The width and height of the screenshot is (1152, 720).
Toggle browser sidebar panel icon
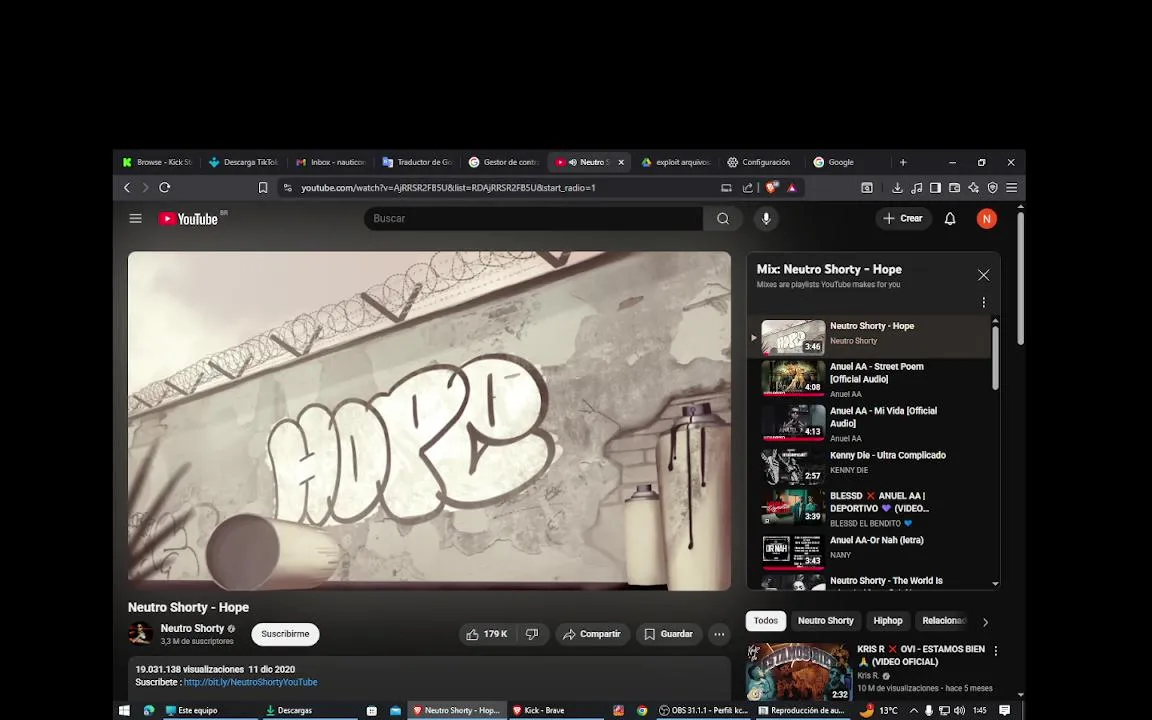pos(935,188)
